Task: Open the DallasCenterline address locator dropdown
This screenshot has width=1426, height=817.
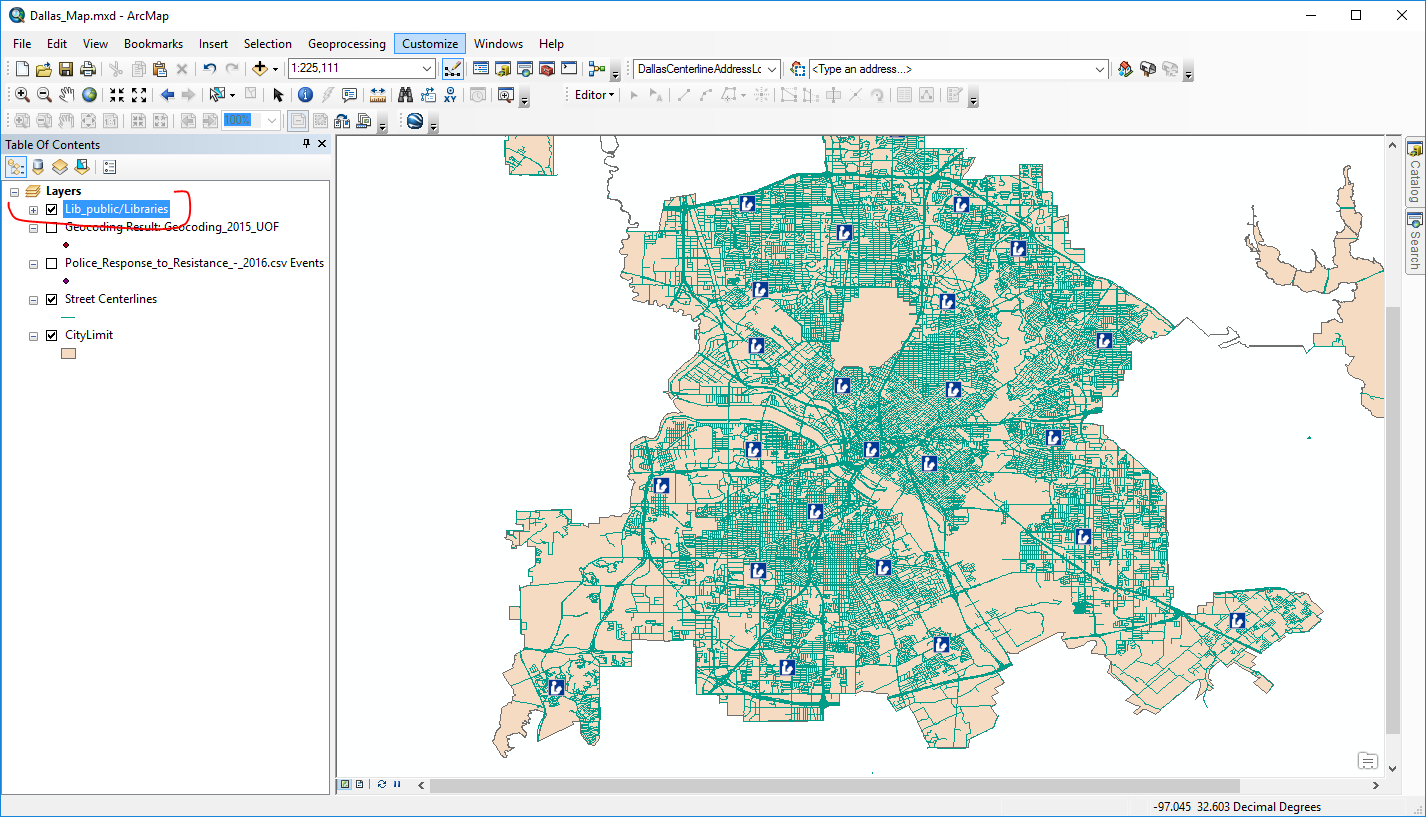Action: coord(771,69)
